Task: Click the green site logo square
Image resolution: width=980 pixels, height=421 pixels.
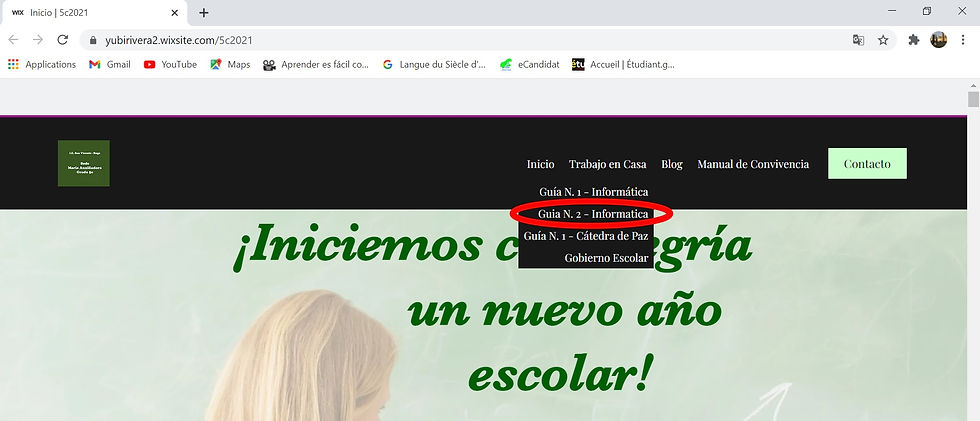Action: 84,163
